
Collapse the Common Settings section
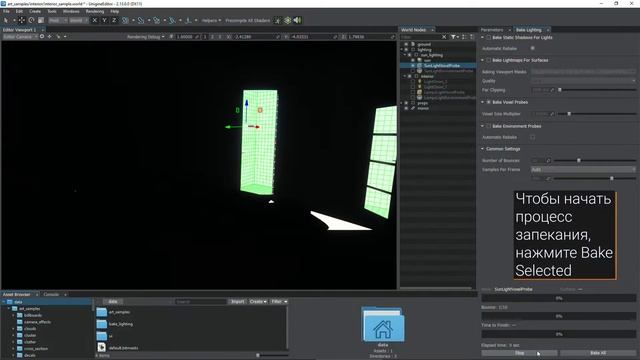[x=482, y=149]
